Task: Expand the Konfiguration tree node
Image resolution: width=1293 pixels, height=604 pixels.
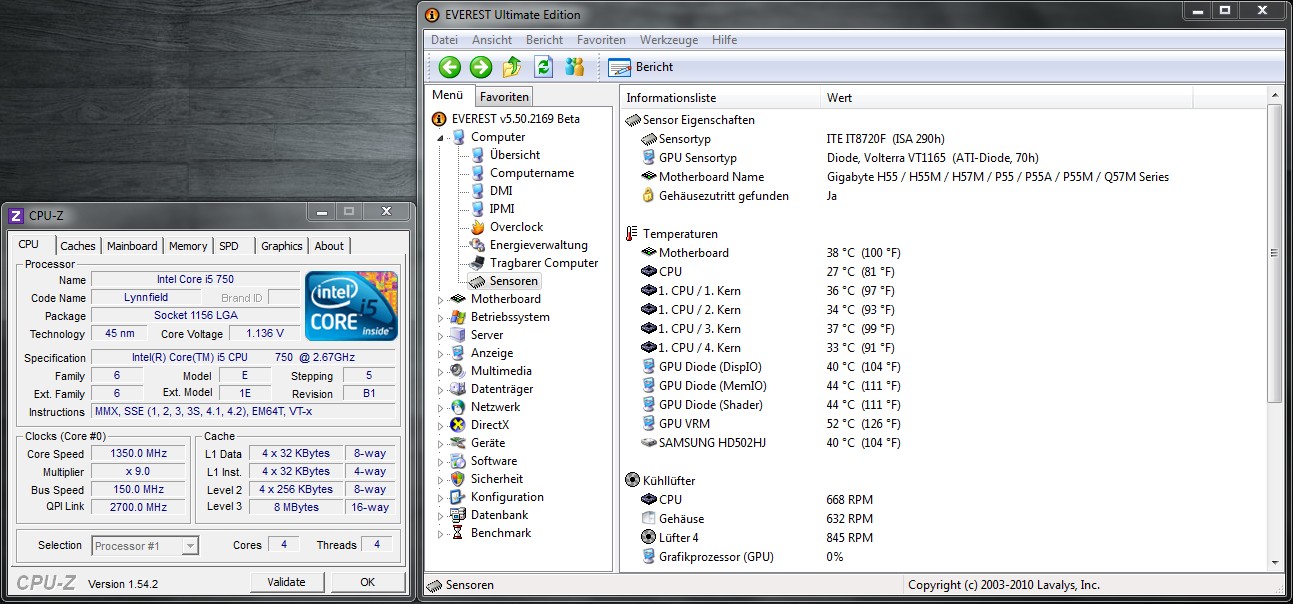Action: (441, 497)
